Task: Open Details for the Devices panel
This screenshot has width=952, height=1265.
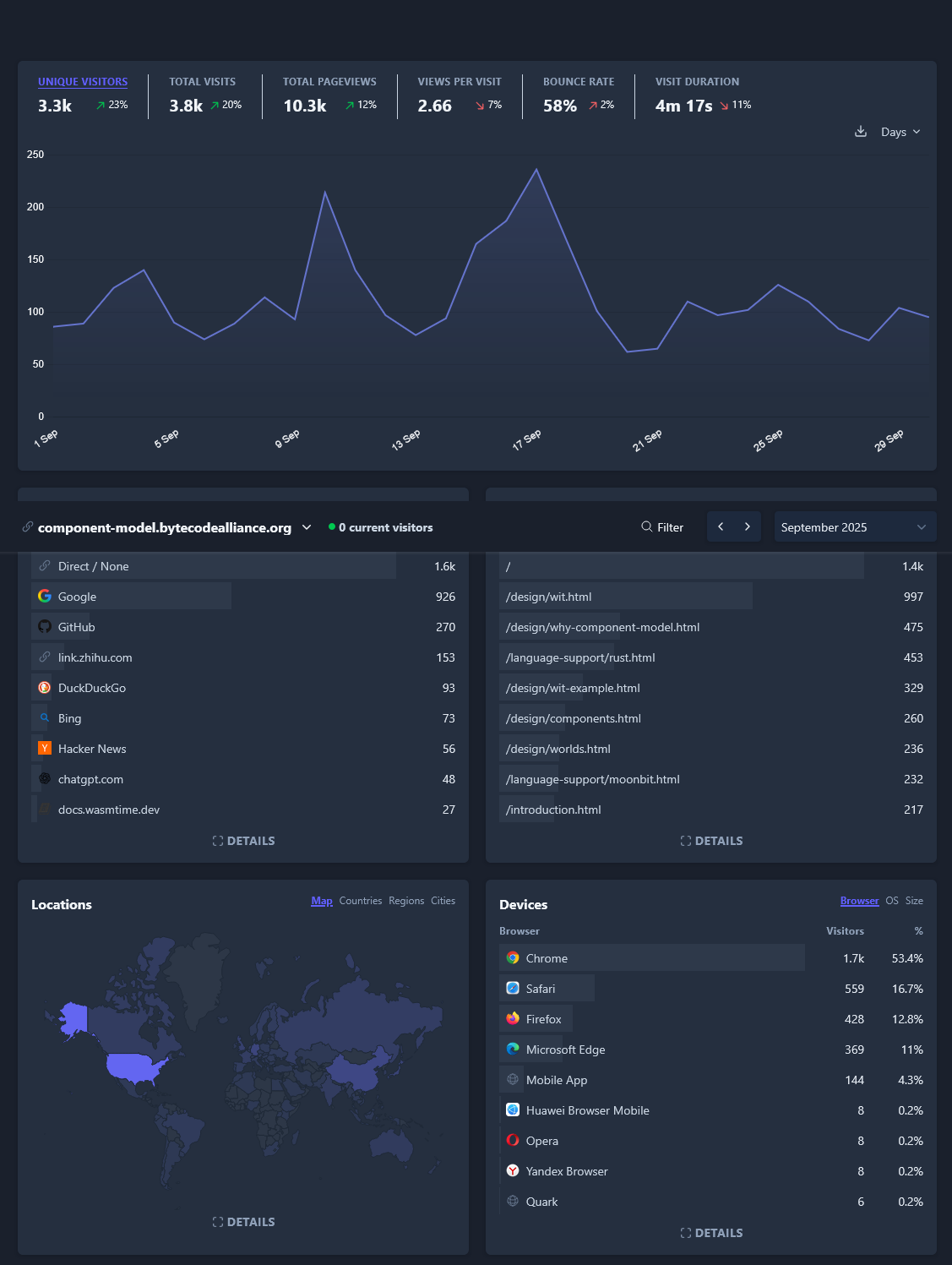Action: click(x=711, y=1233)
